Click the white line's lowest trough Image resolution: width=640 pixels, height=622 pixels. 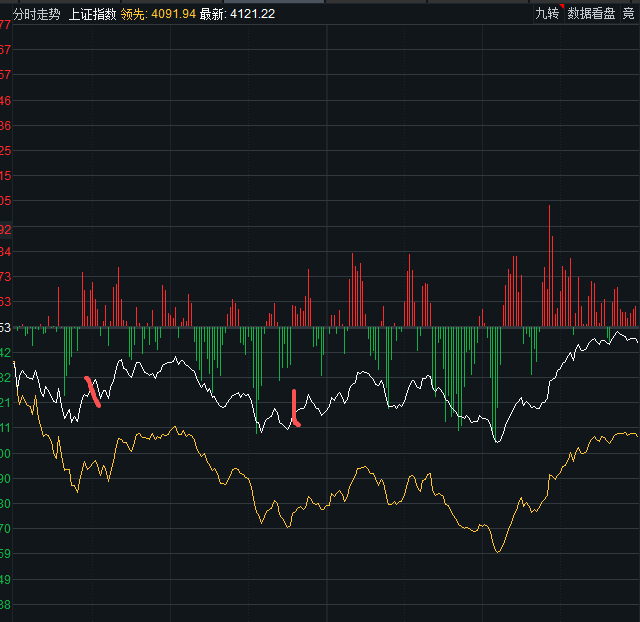click(497, 442)
